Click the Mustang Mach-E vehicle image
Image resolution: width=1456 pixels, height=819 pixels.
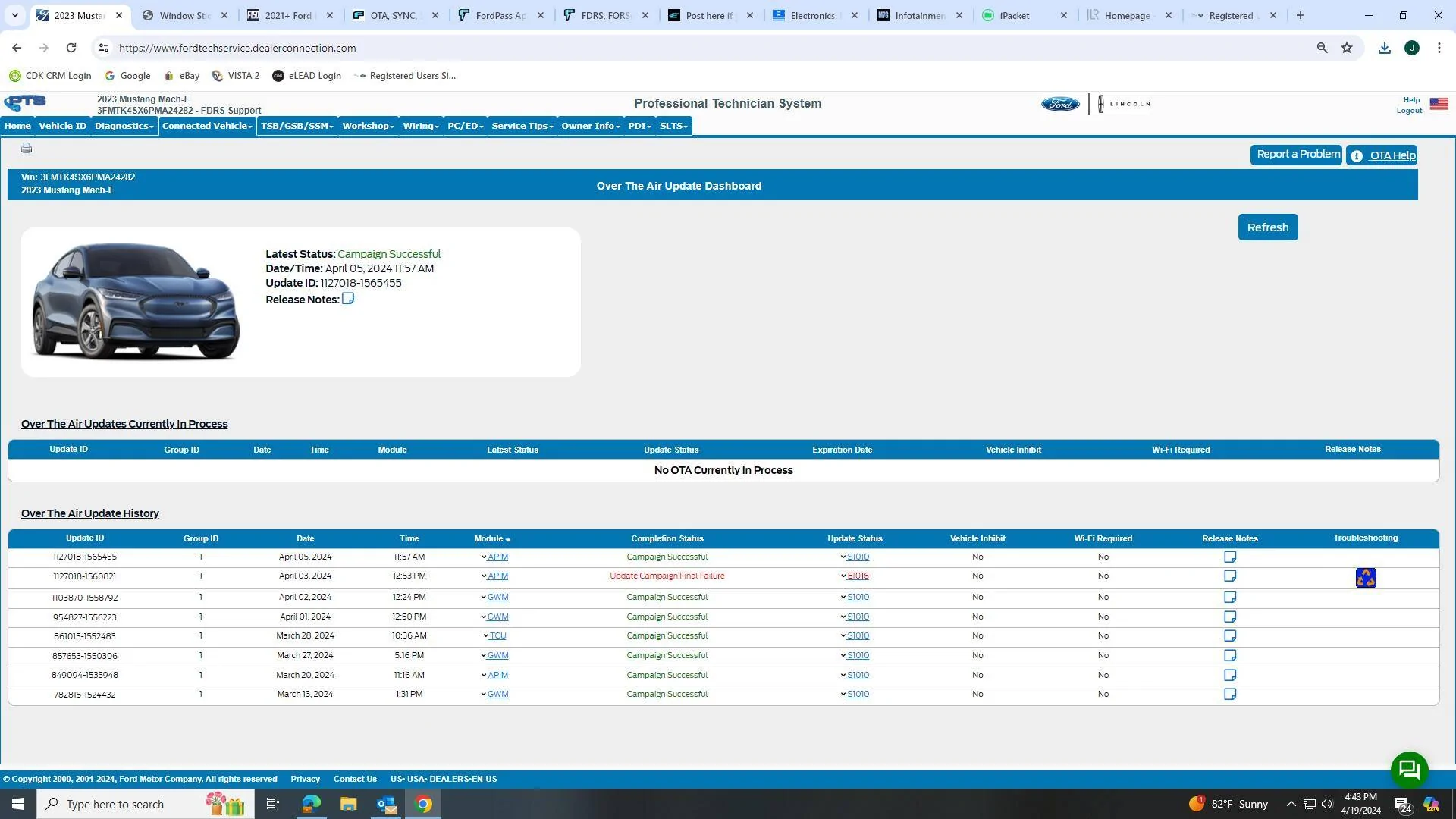pos(135,301)
